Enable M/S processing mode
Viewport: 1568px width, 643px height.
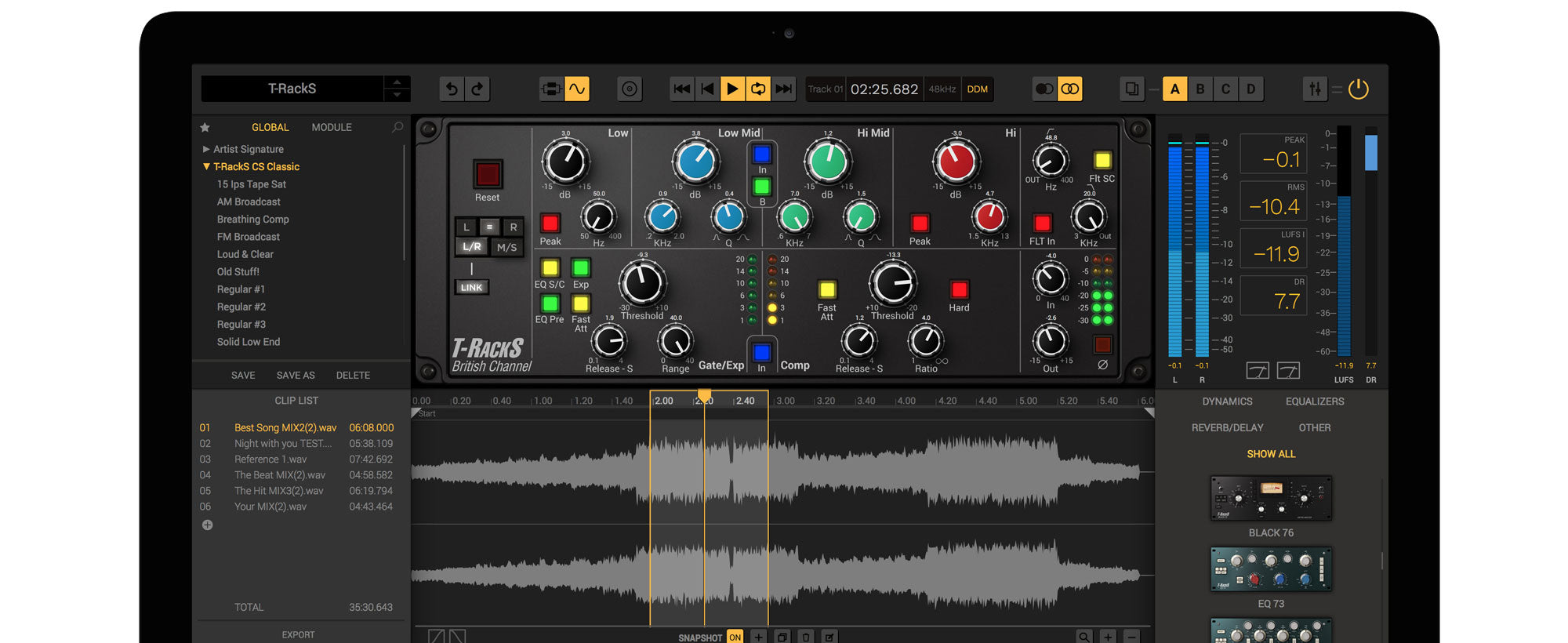tap(506, 247)
